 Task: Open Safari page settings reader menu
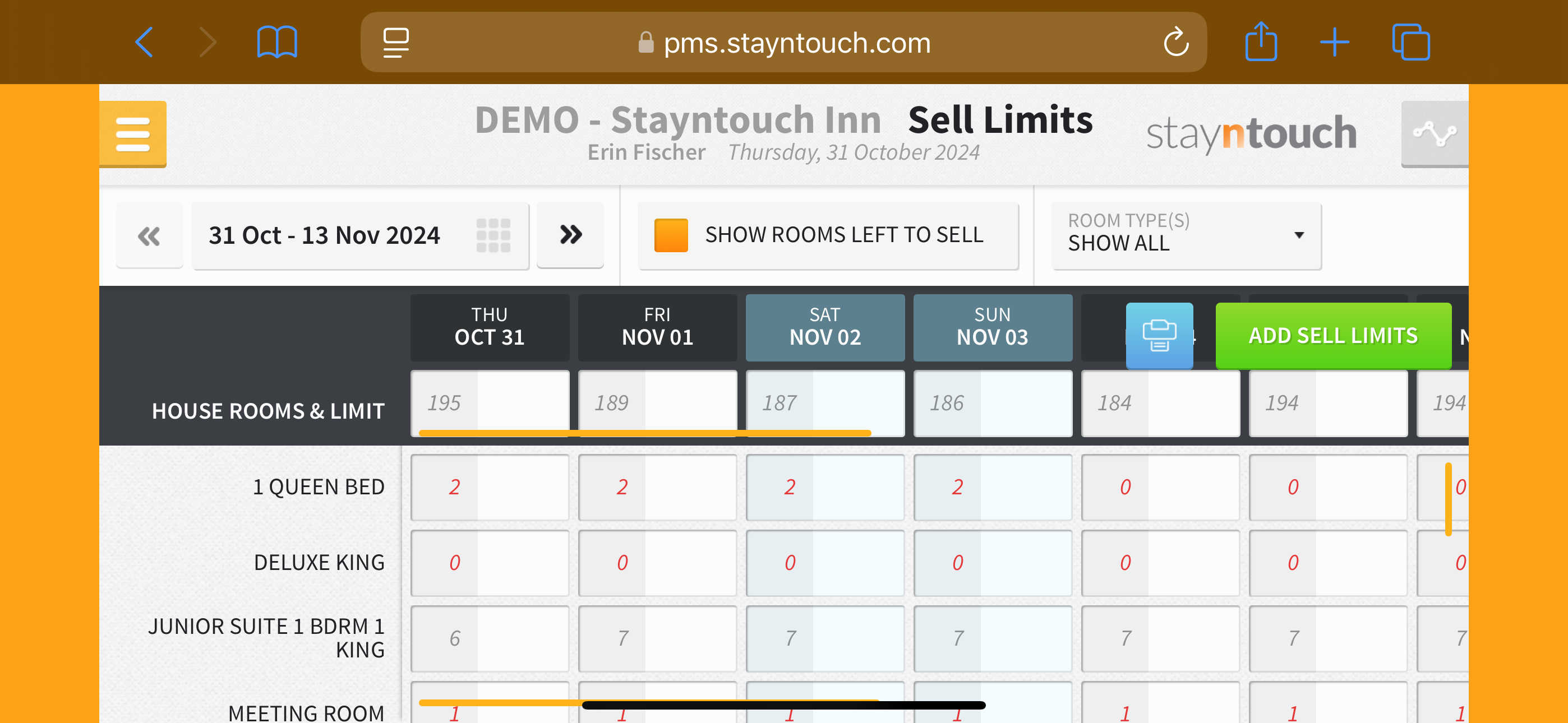pyautogui.click(x=396, y=43)
